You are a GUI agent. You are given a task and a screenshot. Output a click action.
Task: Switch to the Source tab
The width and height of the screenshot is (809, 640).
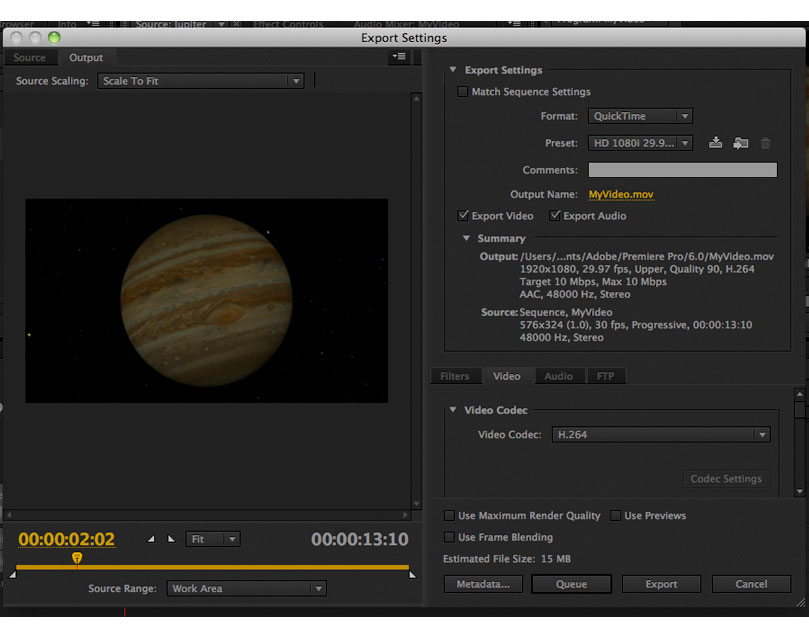click(30, 57)
